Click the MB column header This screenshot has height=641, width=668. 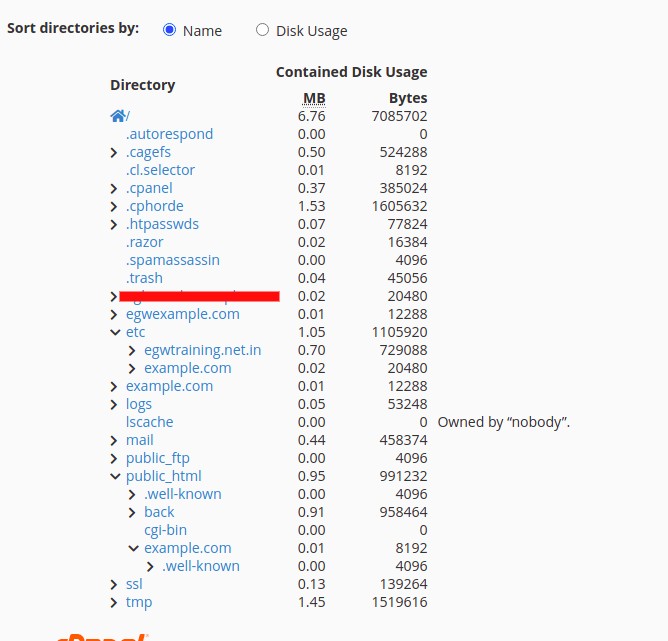coord(314,98)
